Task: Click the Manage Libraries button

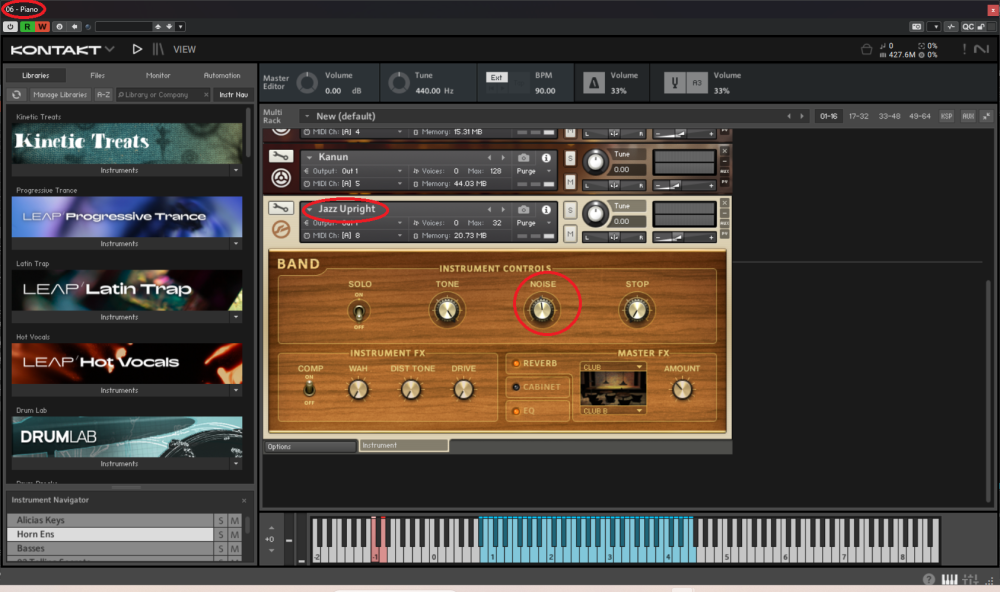Action: pyautogui.click(x=59, y=95)
